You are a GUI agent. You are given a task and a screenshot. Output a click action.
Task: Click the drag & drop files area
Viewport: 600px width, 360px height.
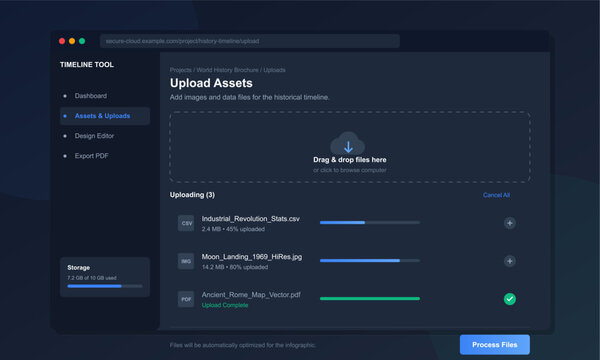[x=350, y=147]
